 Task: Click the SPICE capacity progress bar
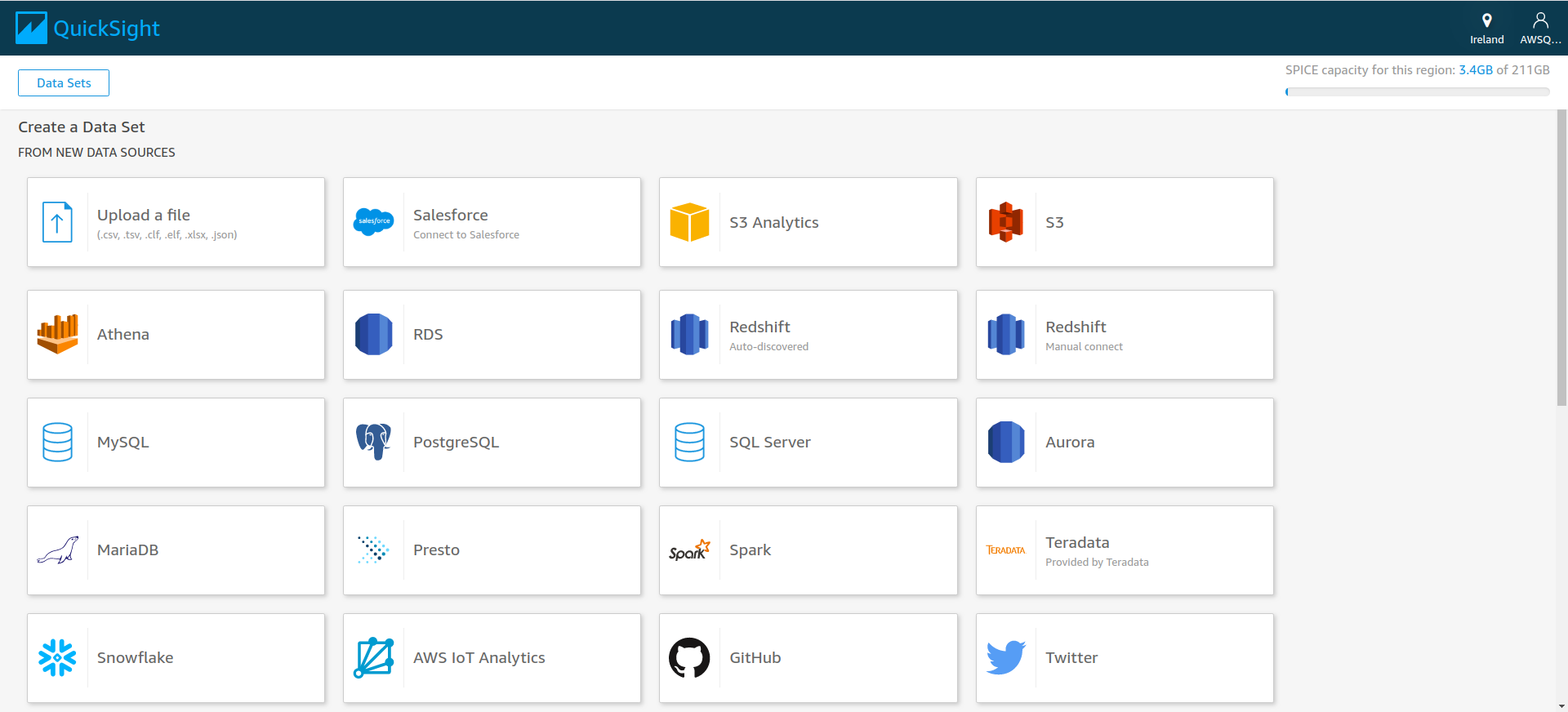tap(1417, 91)
